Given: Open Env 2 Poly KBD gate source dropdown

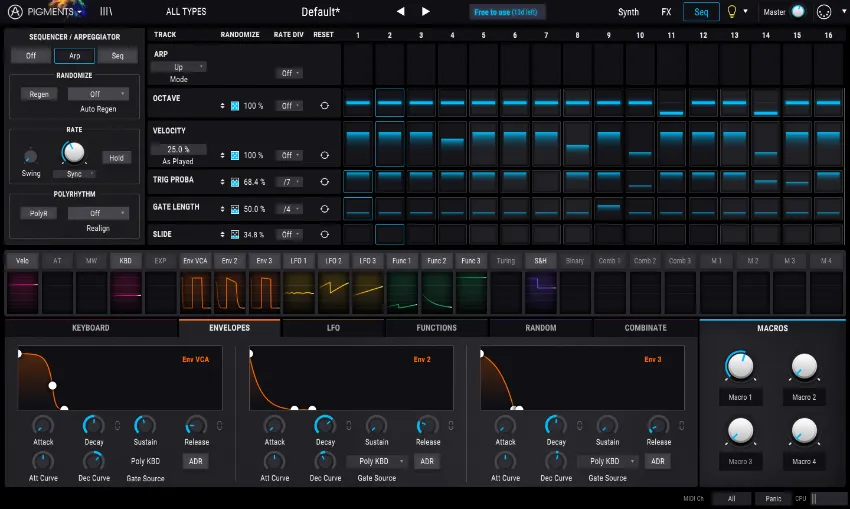Looking at the screenshot, I should click(377, 461).
